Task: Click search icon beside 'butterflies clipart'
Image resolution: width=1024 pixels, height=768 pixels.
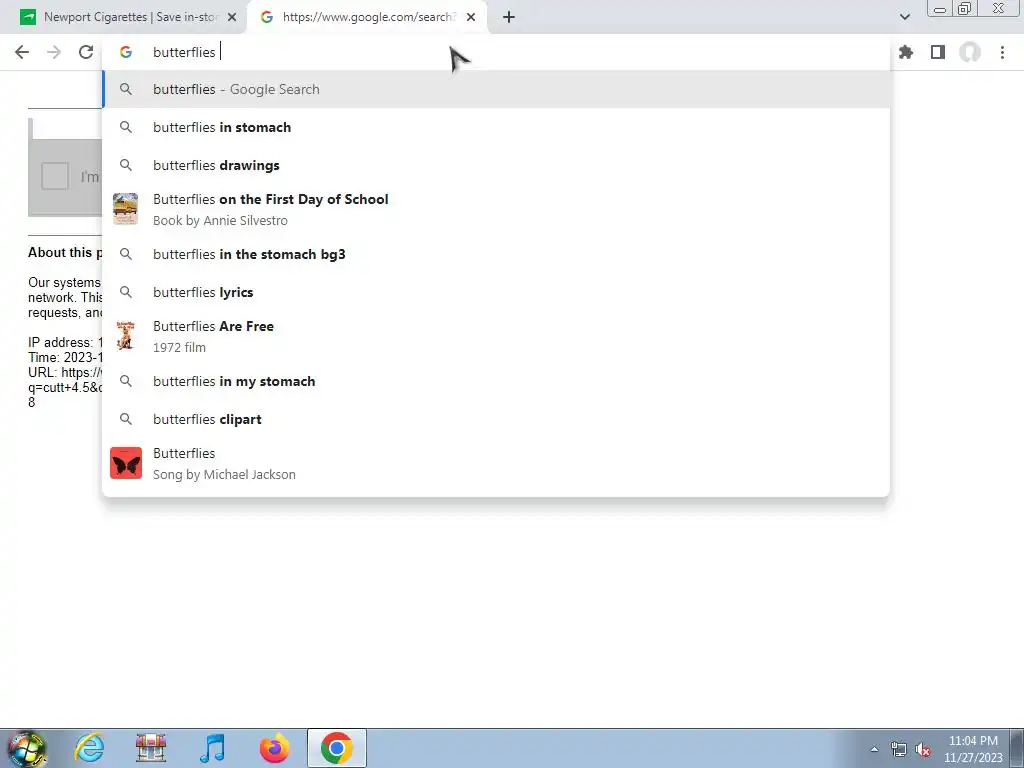Action: coord(126,419)
